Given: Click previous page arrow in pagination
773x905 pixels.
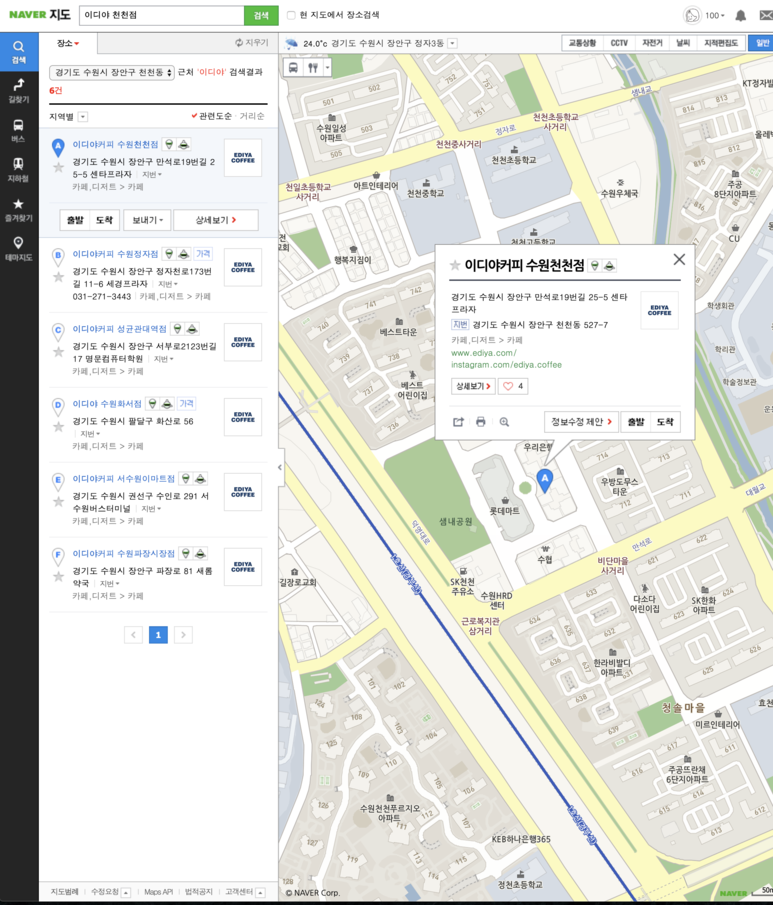Looking at the screenshot, I should tap(133, 635).
